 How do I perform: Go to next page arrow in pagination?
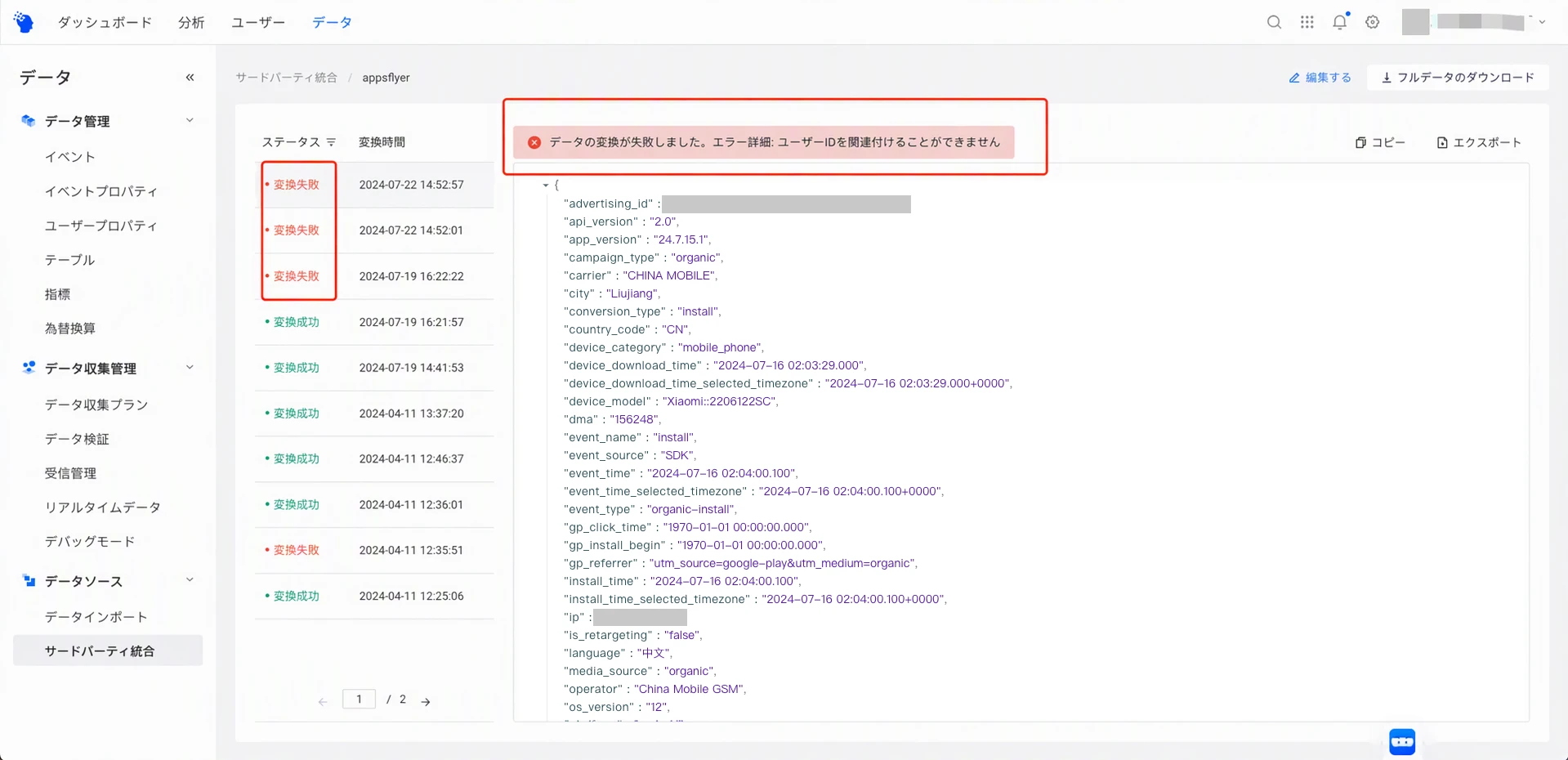(x=426, y=701)
